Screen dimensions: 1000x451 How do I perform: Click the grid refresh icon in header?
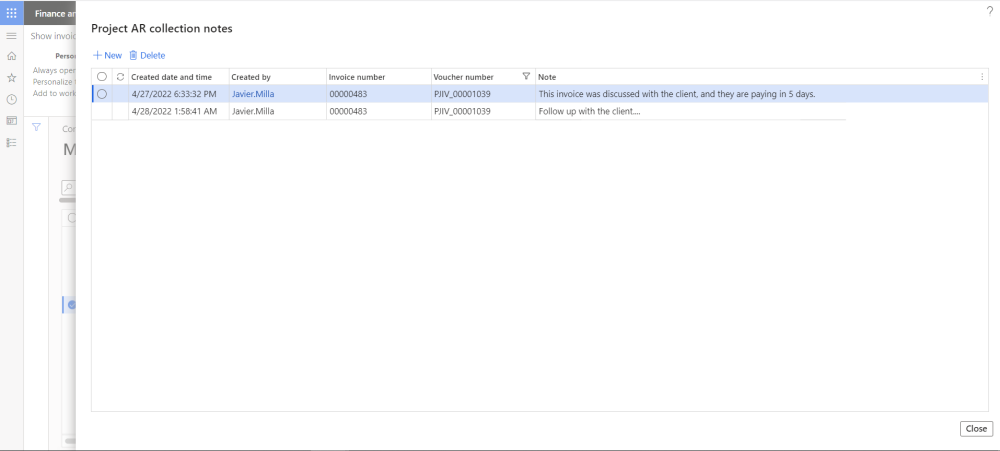click(120, 77)
